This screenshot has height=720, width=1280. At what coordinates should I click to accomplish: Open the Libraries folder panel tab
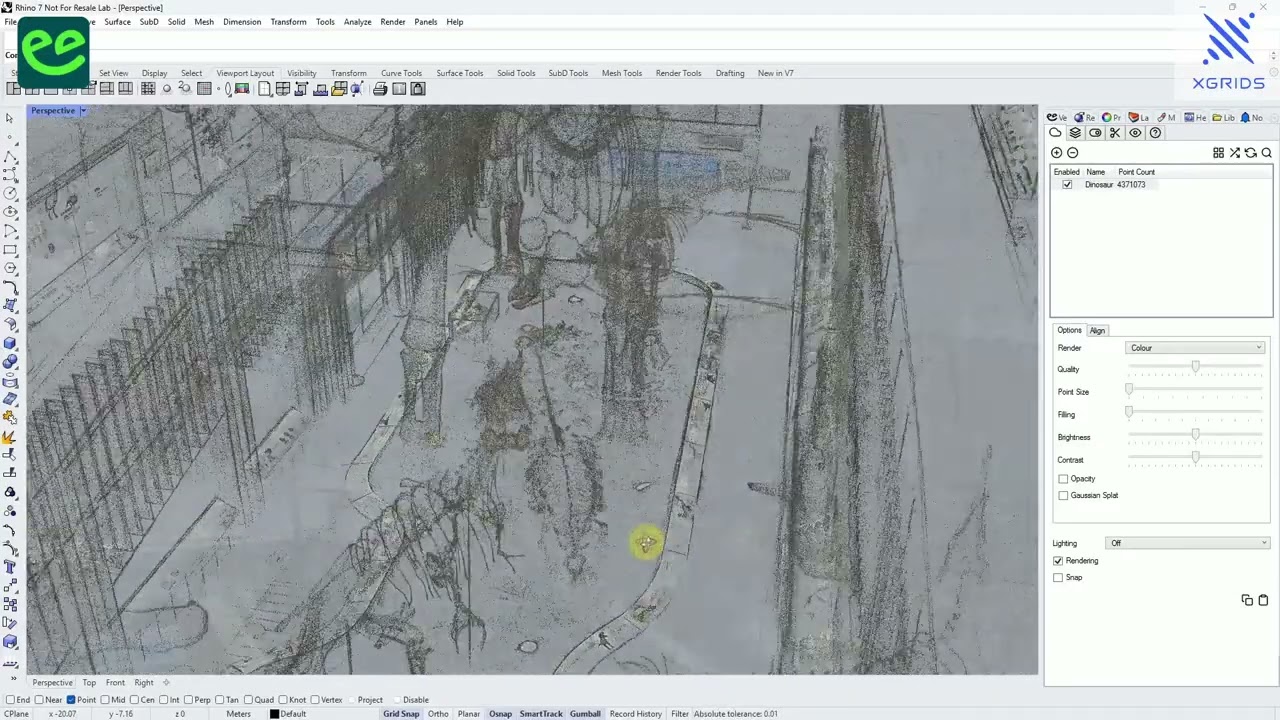coord(1223,117)
